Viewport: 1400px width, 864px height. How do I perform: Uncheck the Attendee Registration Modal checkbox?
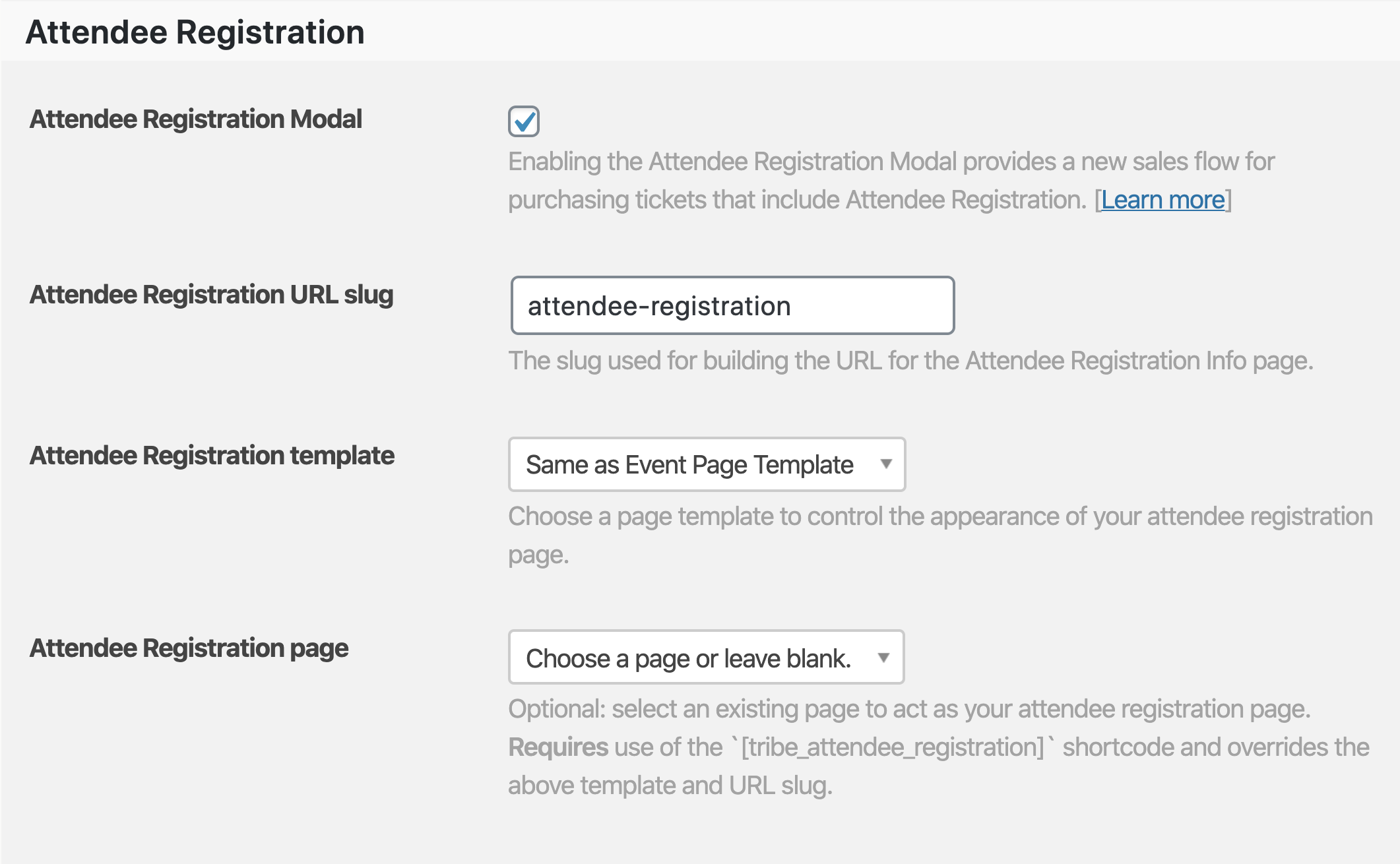point(524,121)
